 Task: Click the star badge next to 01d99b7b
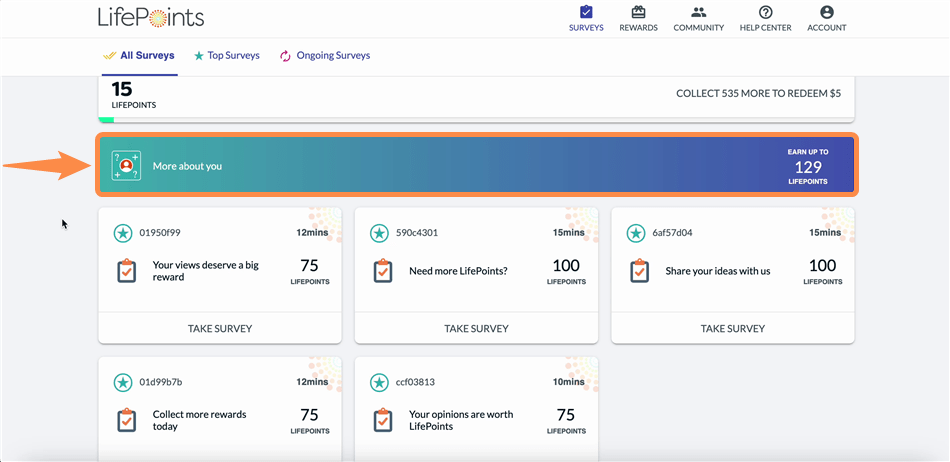coord(123,382)
